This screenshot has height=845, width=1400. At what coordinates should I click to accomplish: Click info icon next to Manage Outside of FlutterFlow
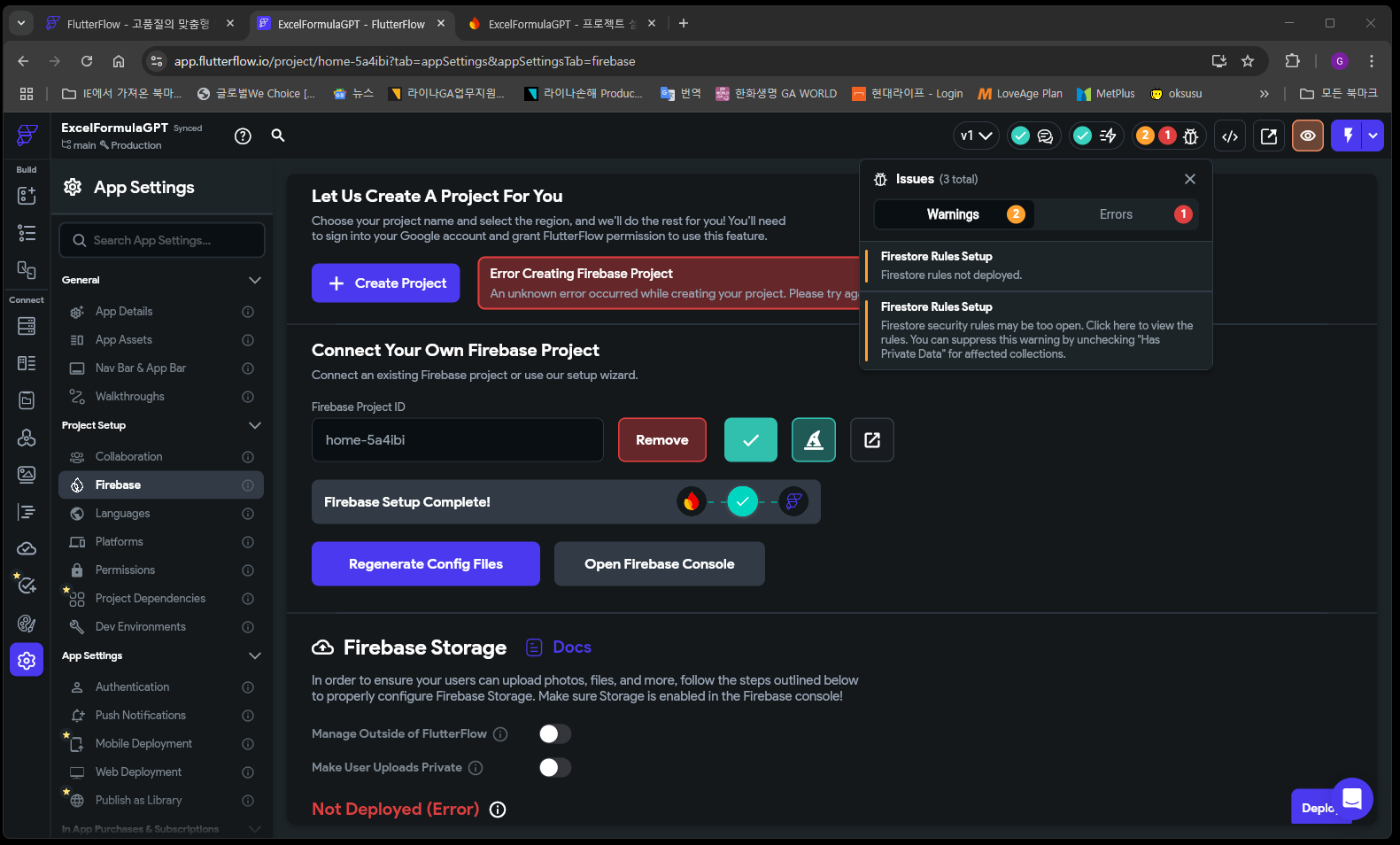(x=500, y=734)
